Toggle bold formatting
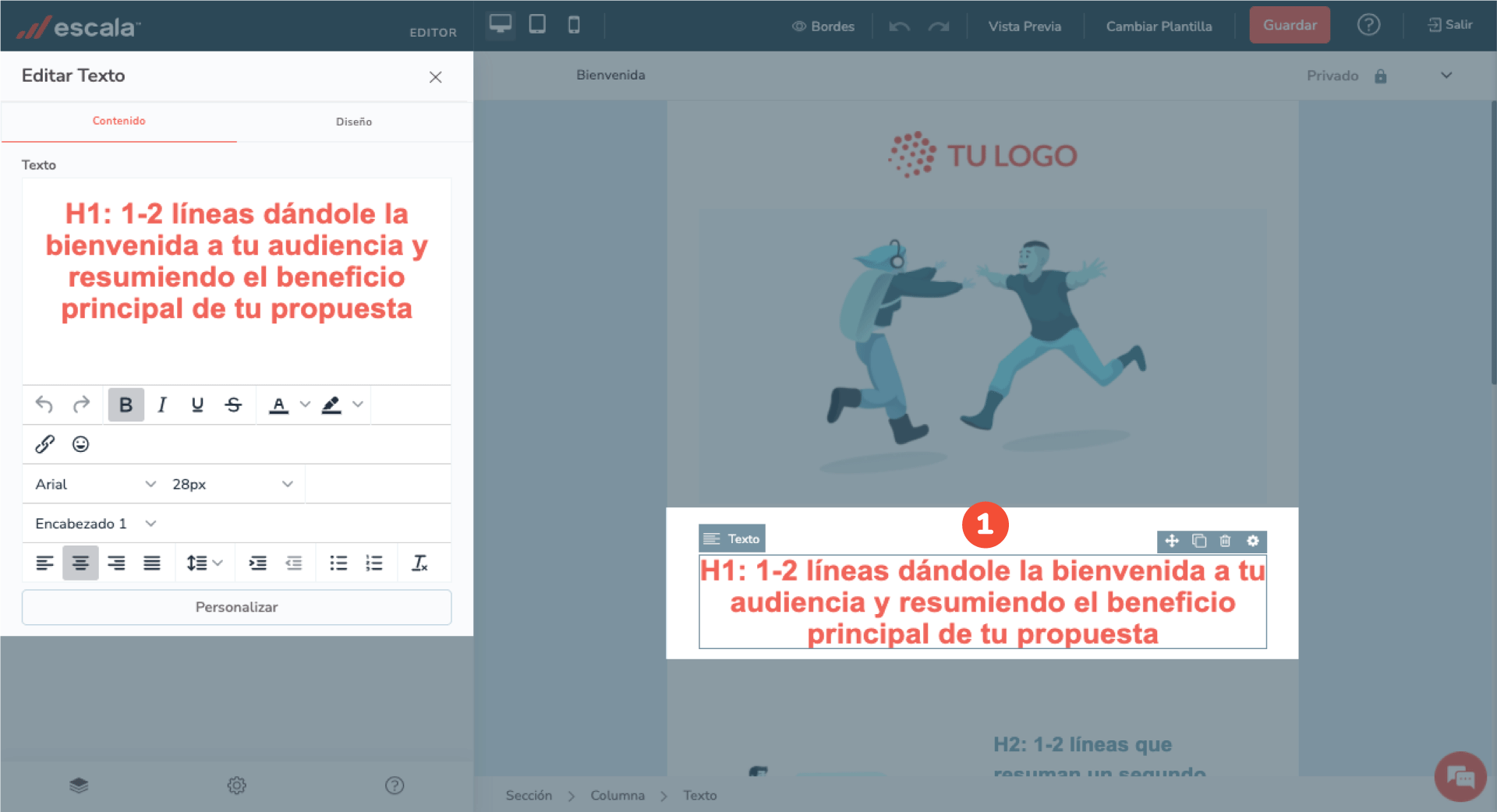 pyautogui.click(x=126, y=404)
